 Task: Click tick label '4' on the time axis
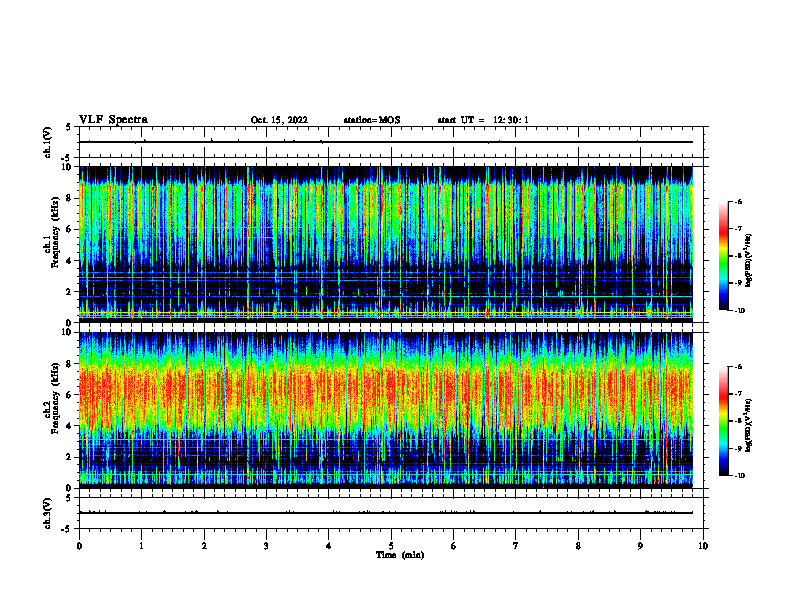329,546
